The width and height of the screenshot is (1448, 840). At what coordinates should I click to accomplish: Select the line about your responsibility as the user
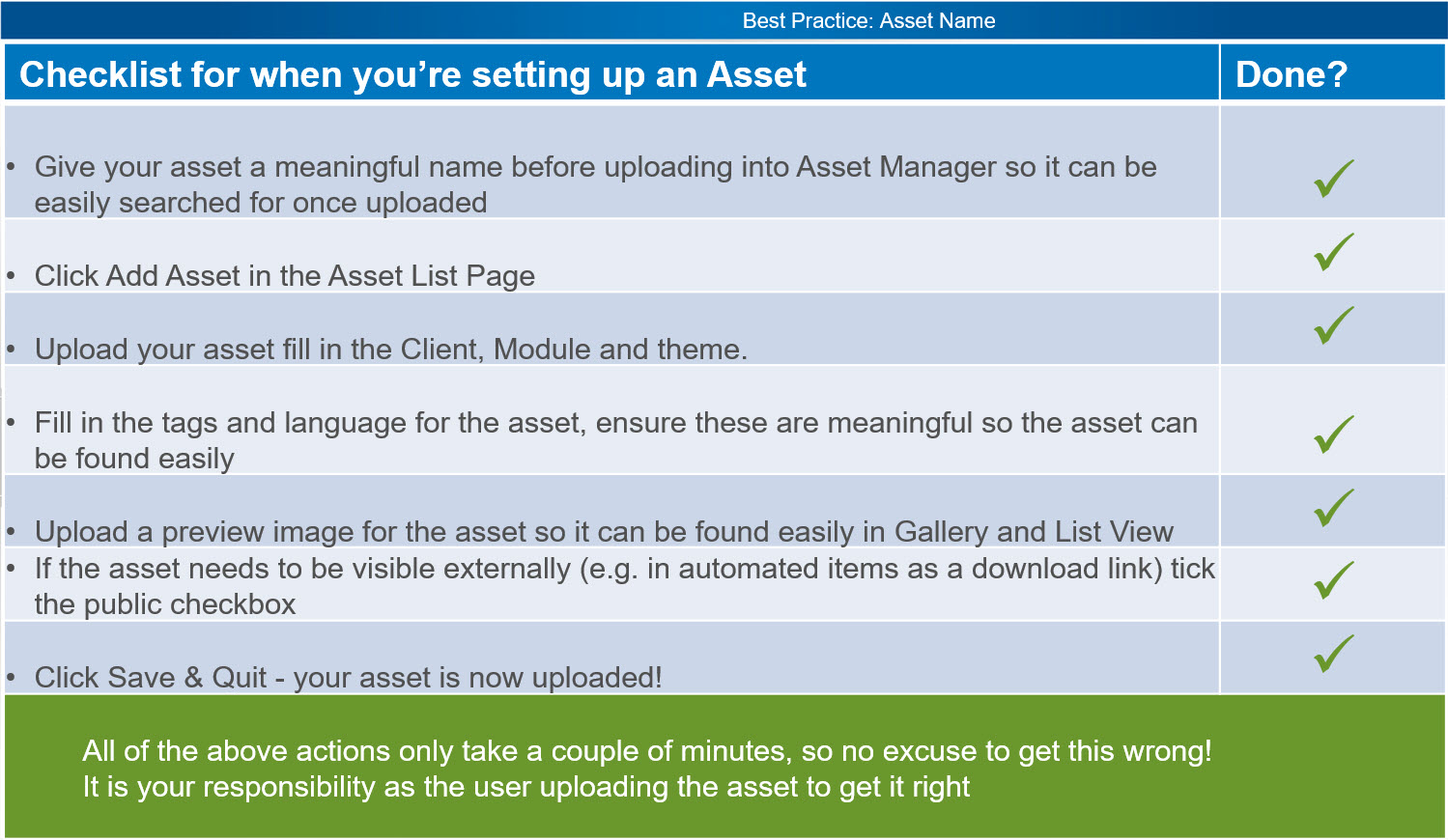click(525, 787)
